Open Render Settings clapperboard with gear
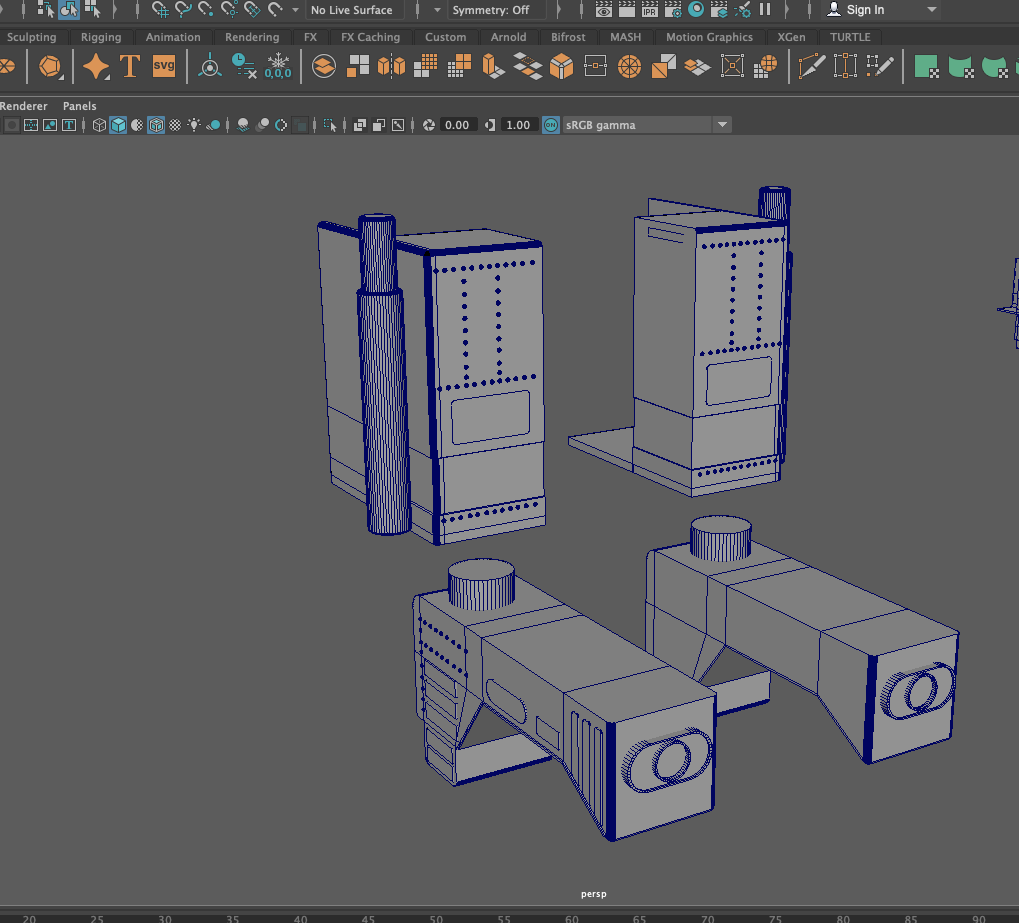Image resolution: width=1019 pixels, height=923 pixels. click(x=673, y=9)
